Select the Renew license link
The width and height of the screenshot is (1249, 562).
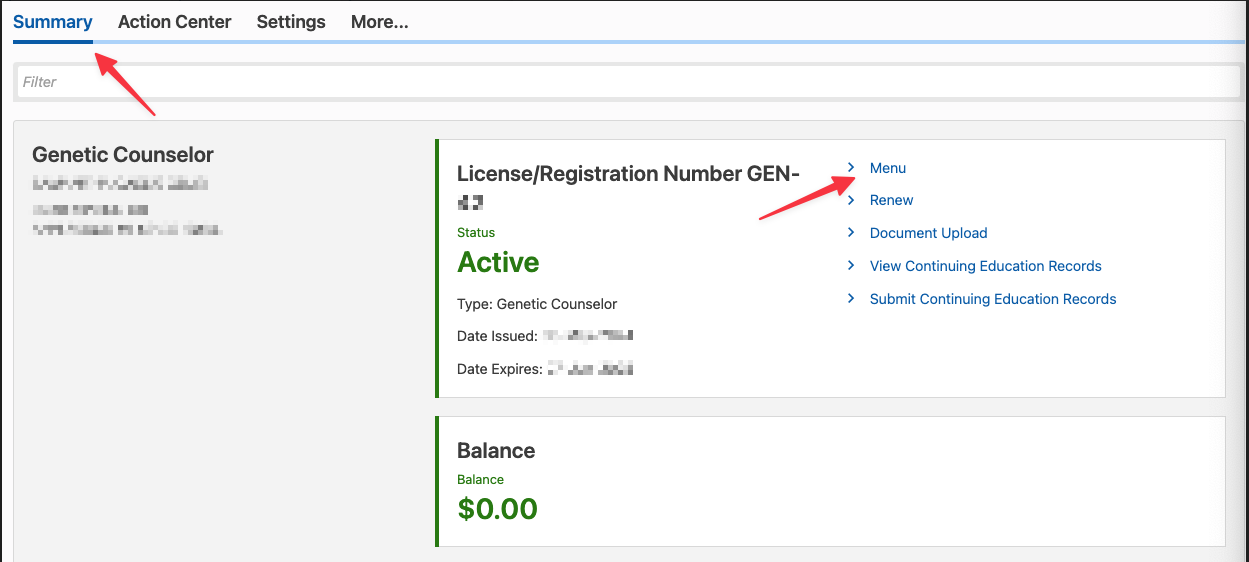(x=891, y=200)
